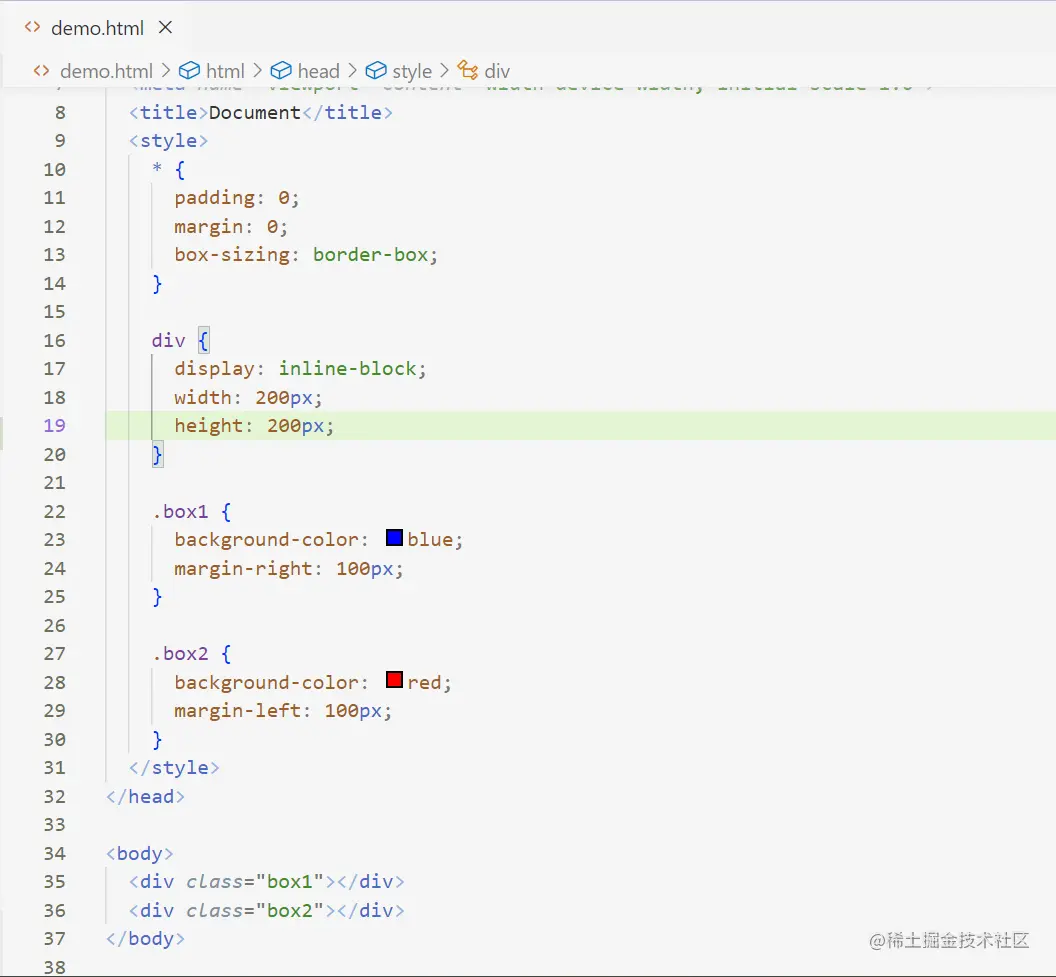
Task: Click line number 34 in gutter
Action: tap(55, 853)
